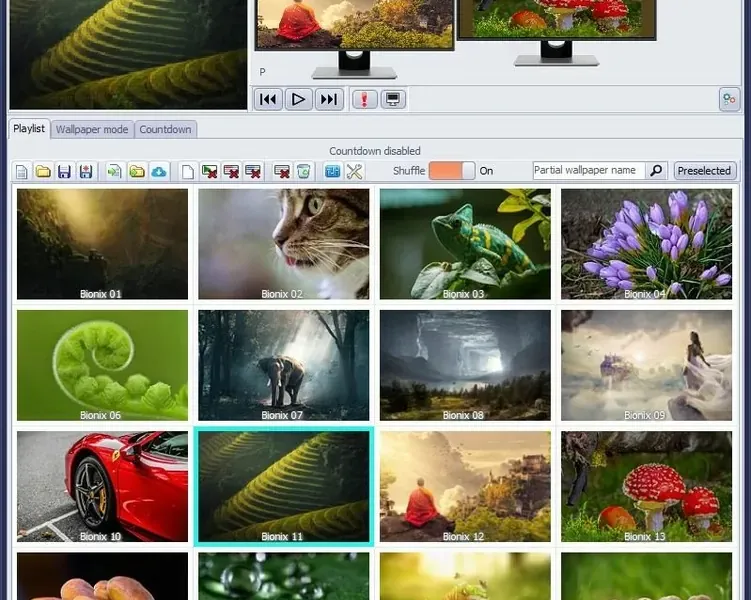Viewport: 751px width, 600px height.
Task: Click the second red-X list removal icon
Action: pos(253,171)
